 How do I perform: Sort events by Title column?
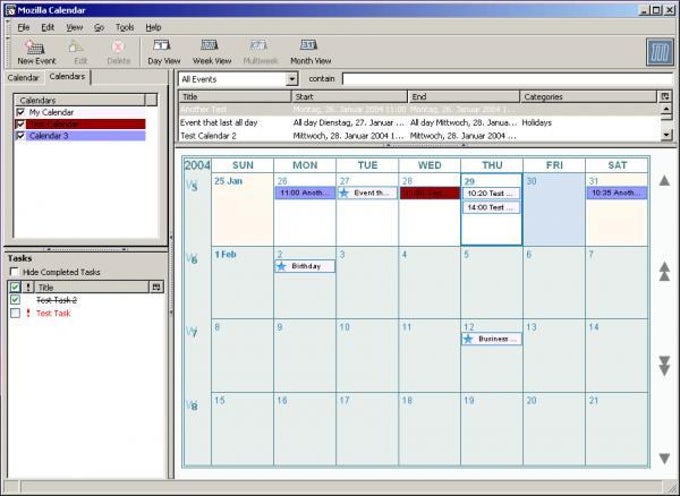[235, 97]
